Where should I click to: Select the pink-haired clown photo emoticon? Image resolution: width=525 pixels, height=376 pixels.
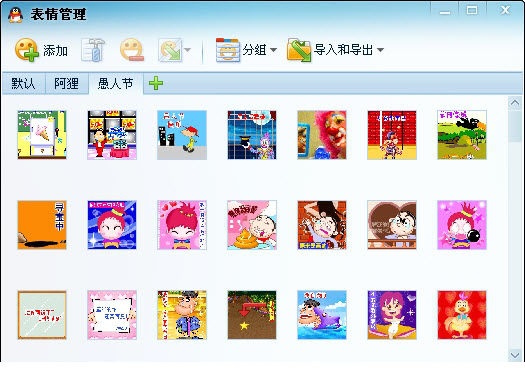[322, 135]
